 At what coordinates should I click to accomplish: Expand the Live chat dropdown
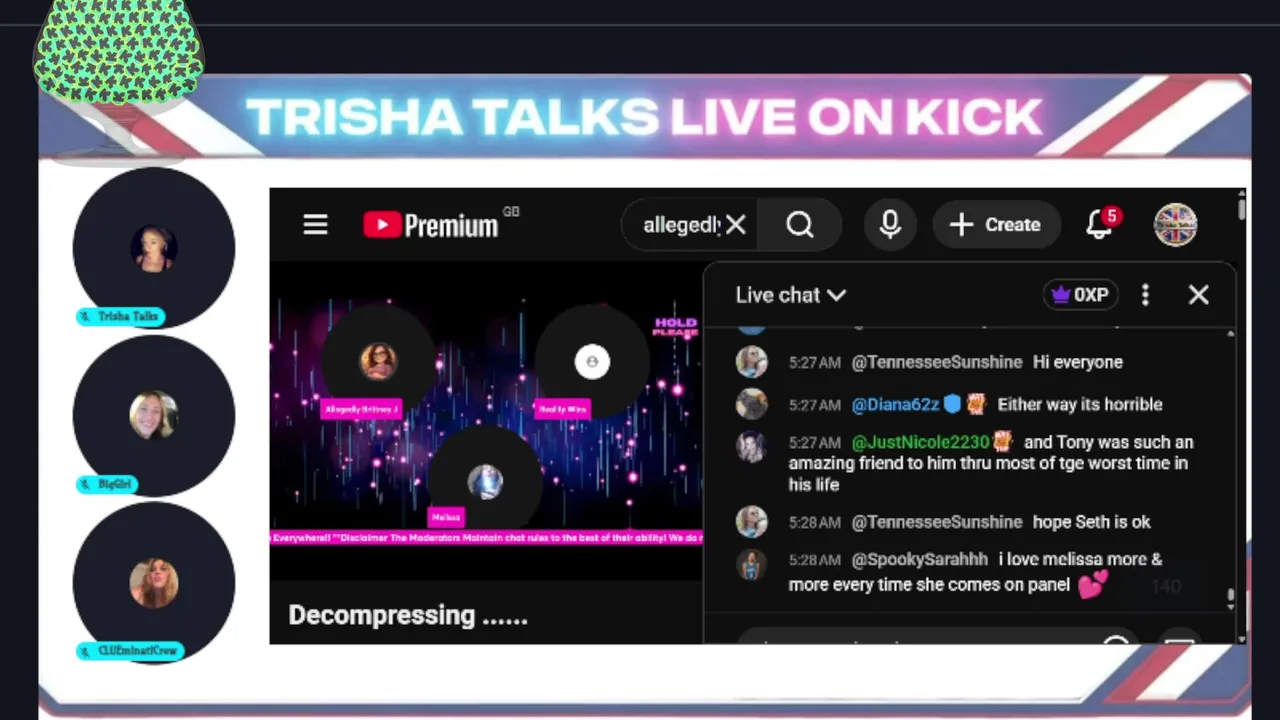tap(790, 295)
